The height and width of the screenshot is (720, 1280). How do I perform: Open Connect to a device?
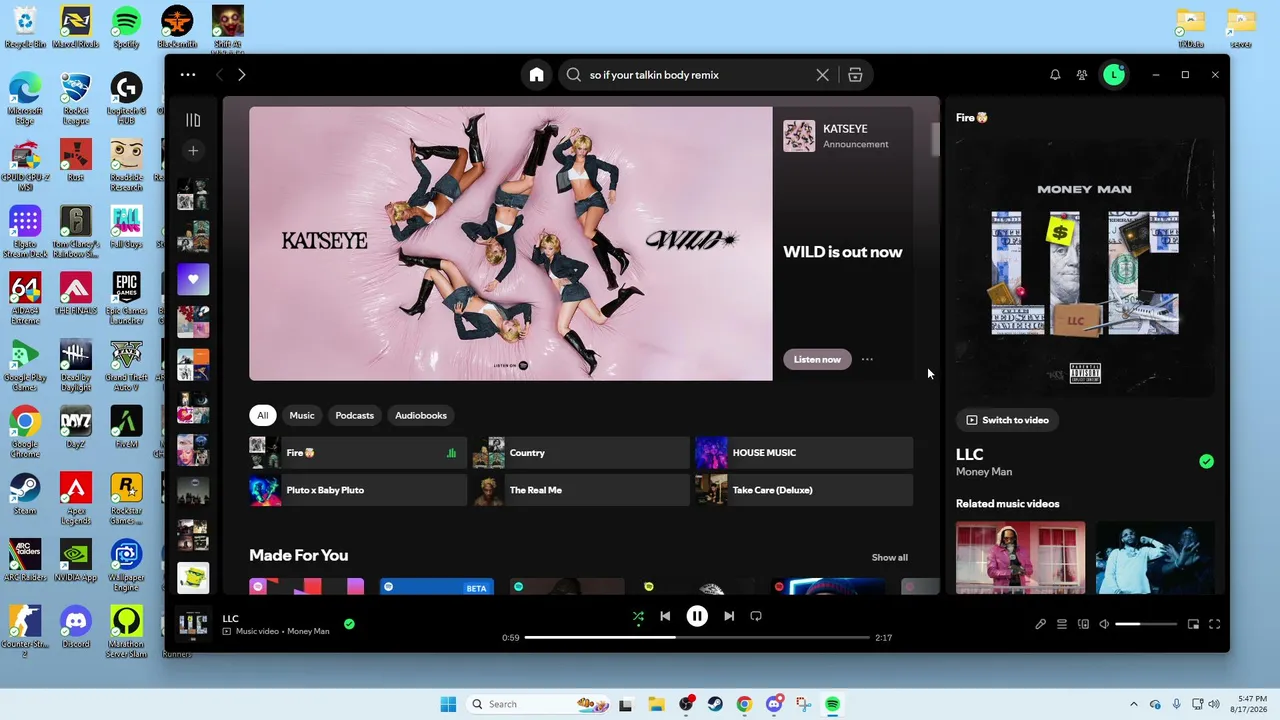tap(1083, 624)
